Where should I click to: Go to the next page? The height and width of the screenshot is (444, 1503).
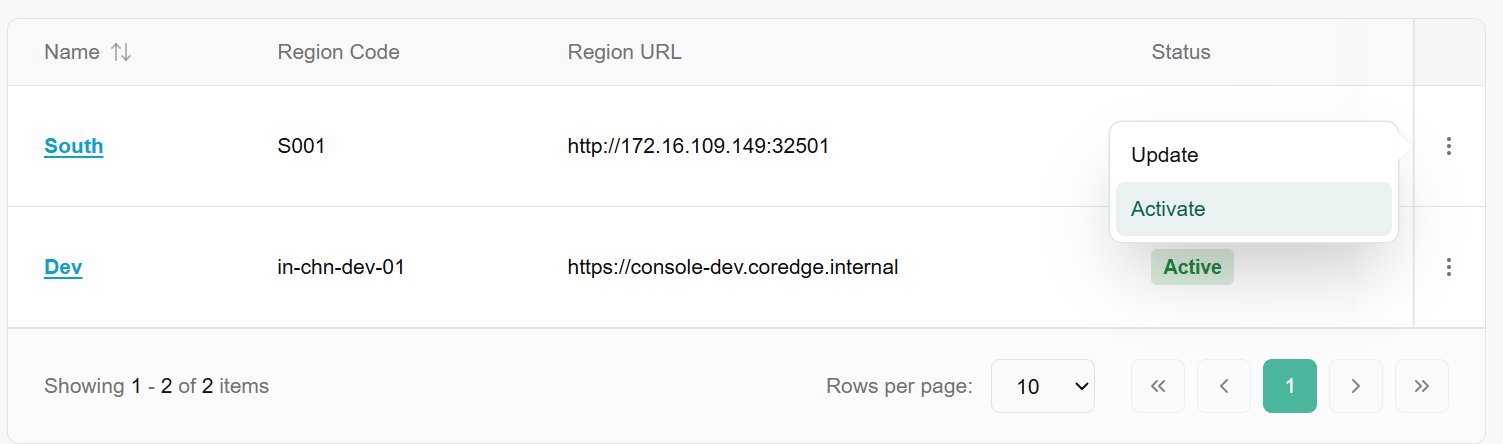point(1356,386)
